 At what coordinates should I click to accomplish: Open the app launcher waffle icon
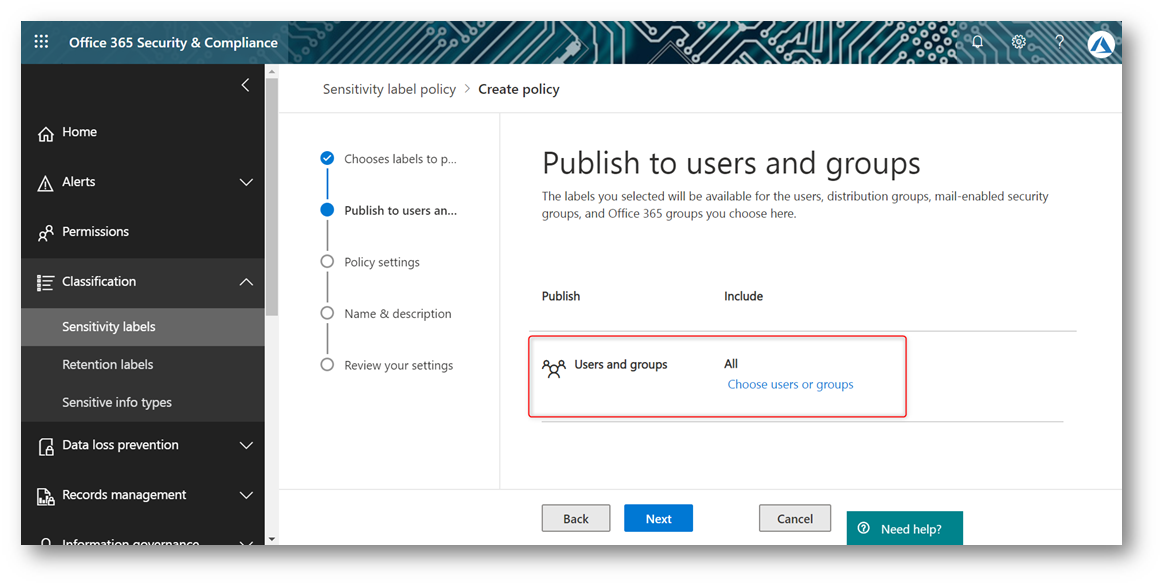click(x=41, y=42)
